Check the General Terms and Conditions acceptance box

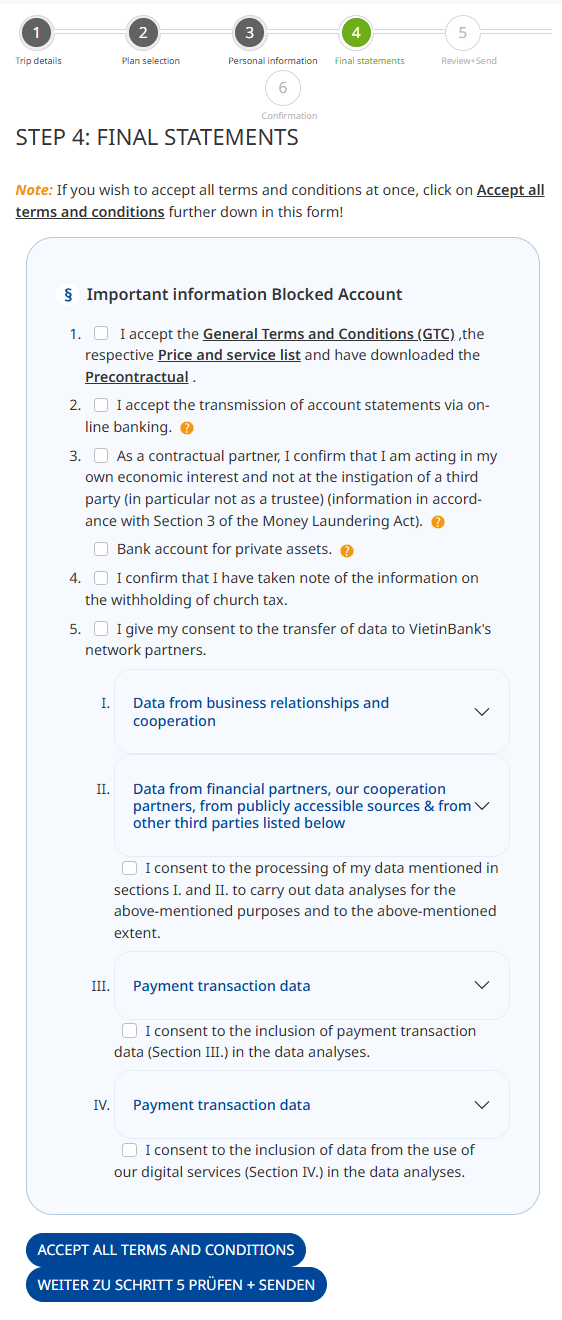[x=101, y=333]
